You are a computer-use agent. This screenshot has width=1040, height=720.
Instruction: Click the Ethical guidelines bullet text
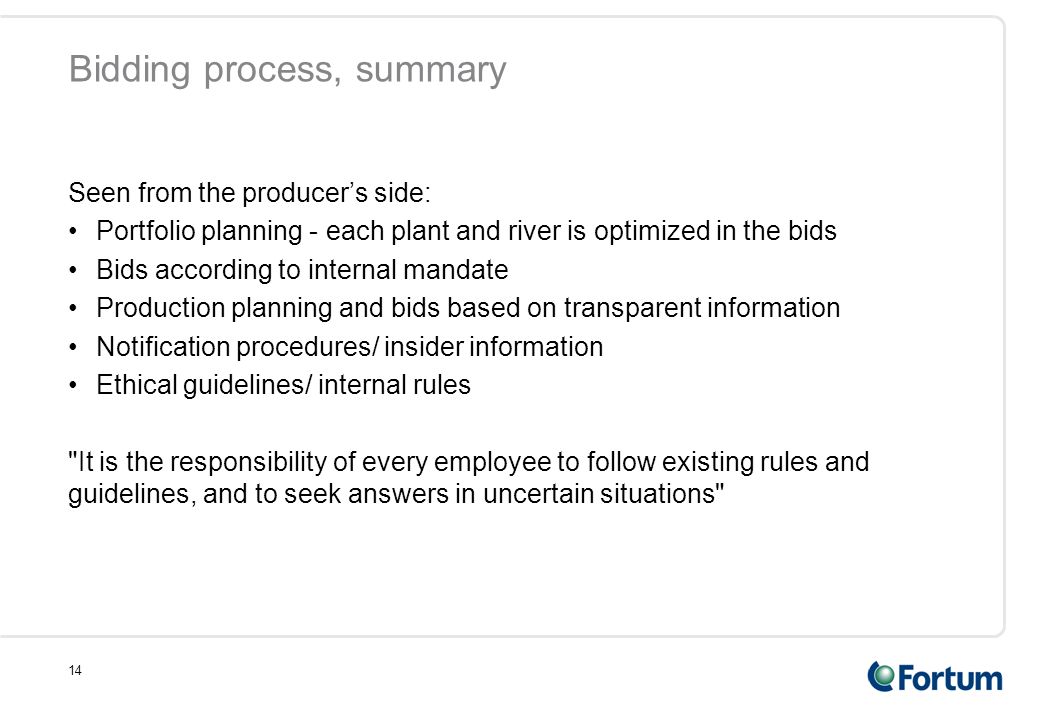(x=283, y=385)
